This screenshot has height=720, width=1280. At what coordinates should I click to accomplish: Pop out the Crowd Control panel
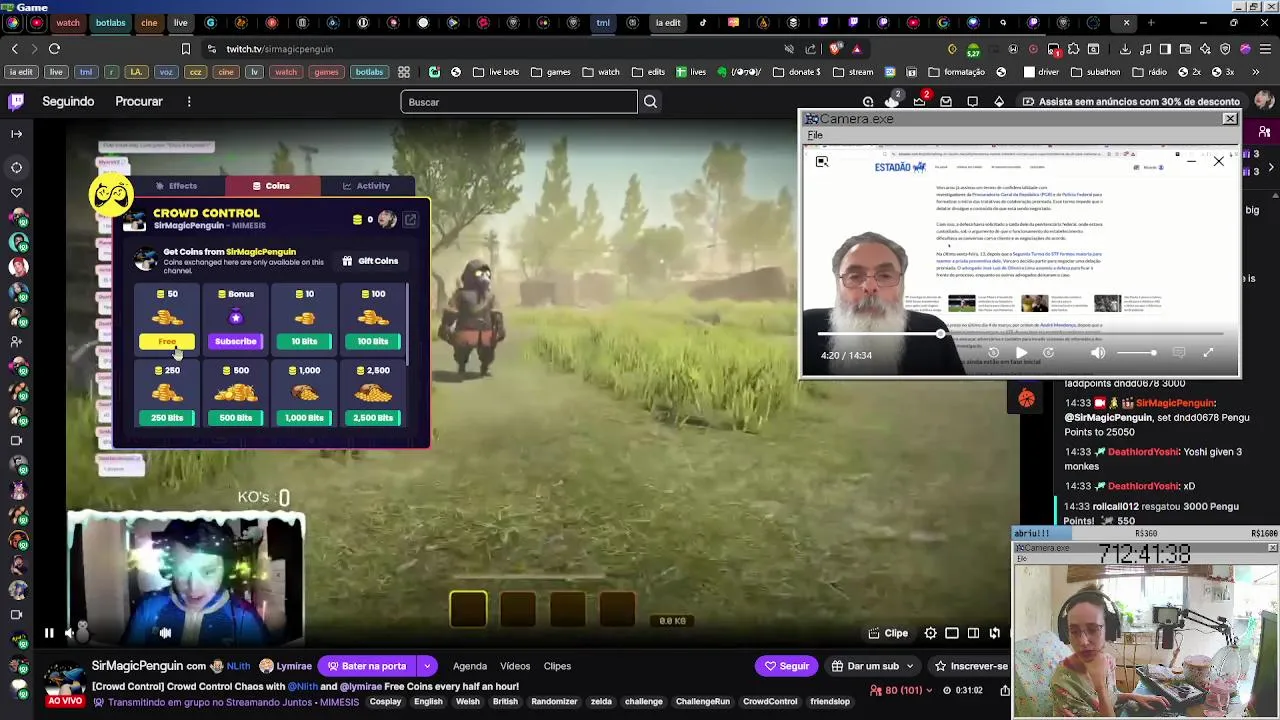point(410,220)
